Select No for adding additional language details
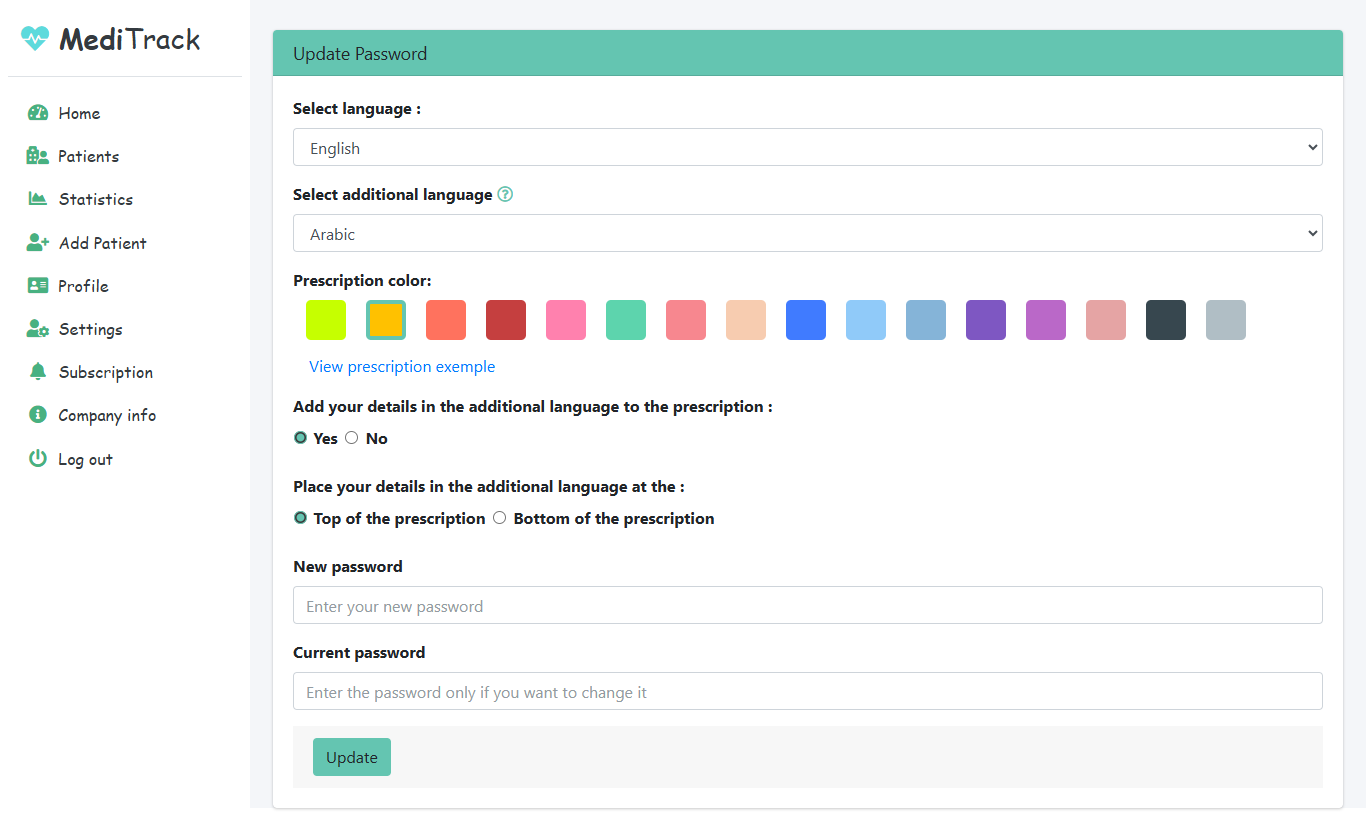1366x824 pixels. [352, 438]
